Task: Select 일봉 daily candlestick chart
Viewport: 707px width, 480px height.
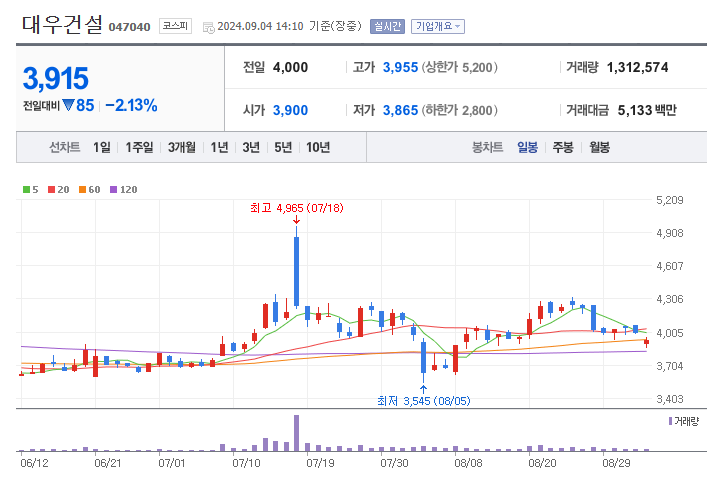Action: (x=527, y=147)
